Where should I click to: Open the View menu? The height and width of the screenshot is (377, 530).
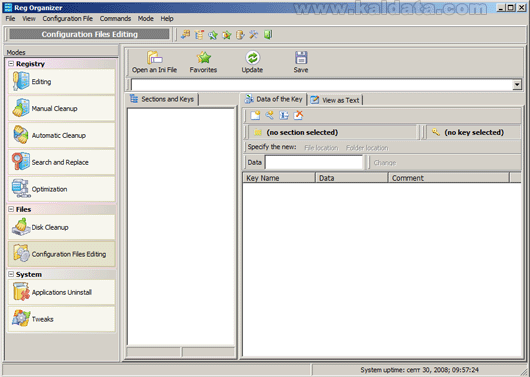coord(29,19)
